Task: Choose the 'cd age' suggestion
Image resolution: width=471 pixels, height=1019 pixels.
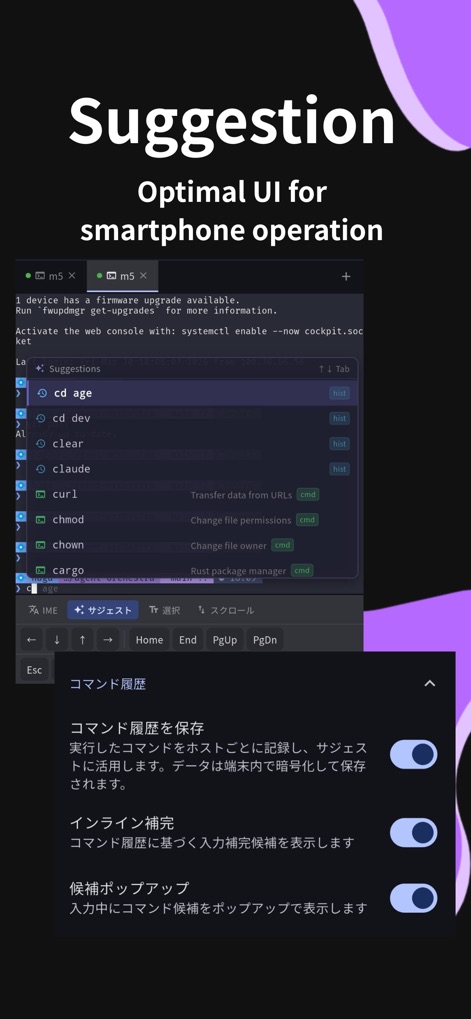Action: [192, 393]
